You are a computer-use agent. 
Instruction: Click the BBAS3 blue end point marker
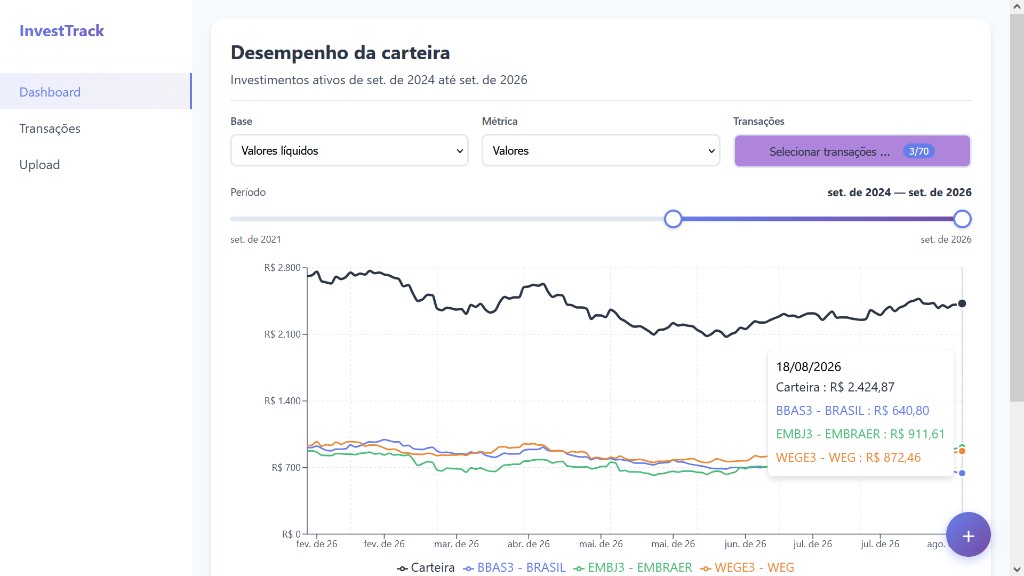tap(962, 473)
